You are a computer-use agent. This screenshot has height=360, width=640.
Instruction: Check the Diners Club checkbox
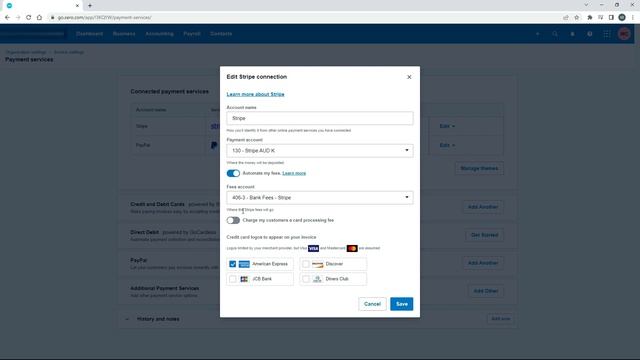[x=306, y=279]
